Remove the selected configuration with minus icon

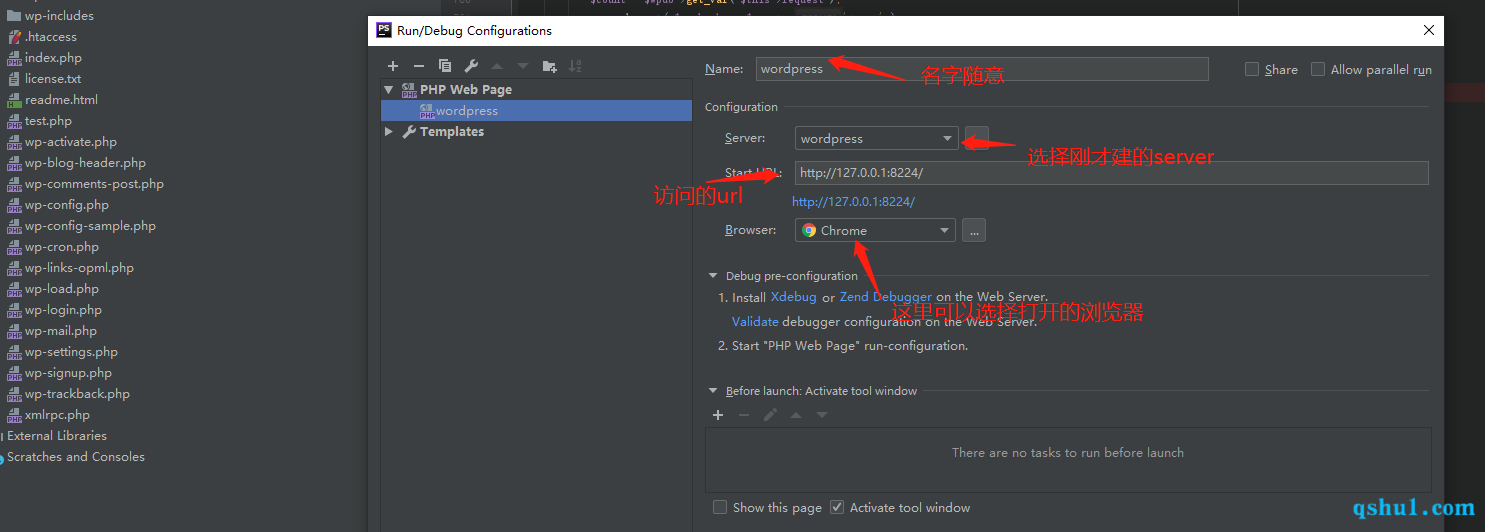point(419,66)
